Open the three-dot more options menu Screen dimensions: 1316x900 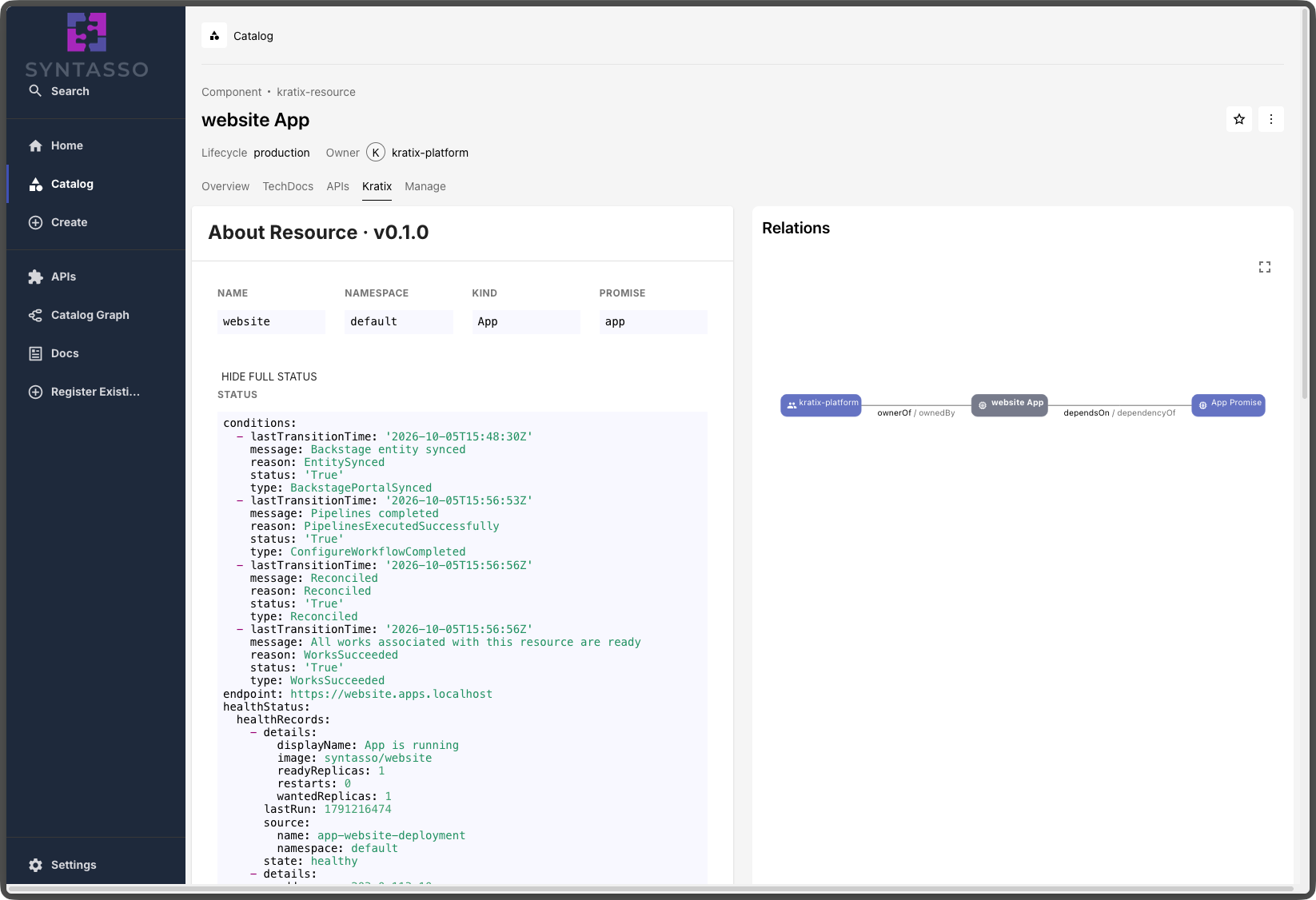1271,119
